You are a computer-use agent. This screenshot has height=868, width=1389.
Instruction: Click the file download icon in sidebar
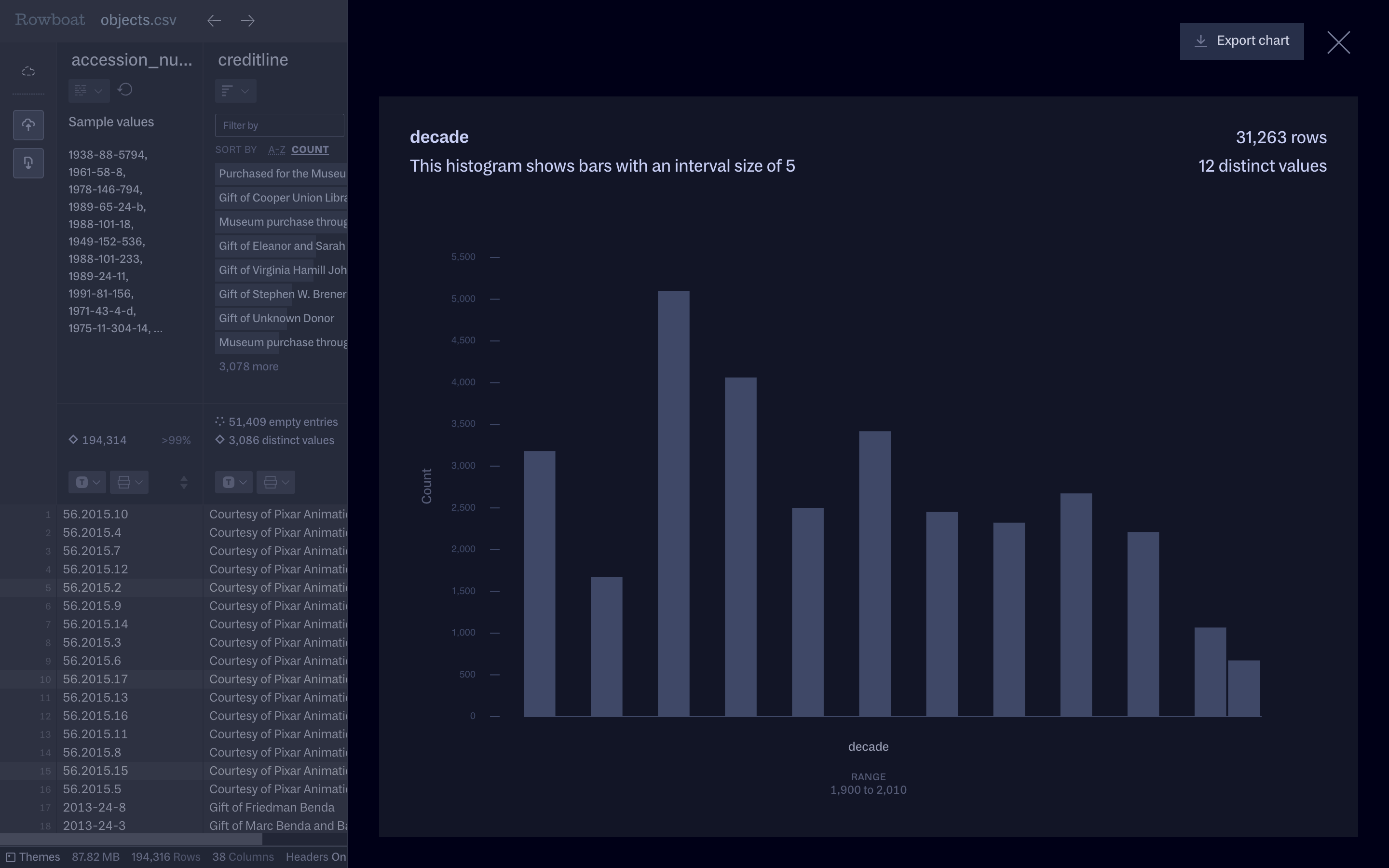click(28, 163)
